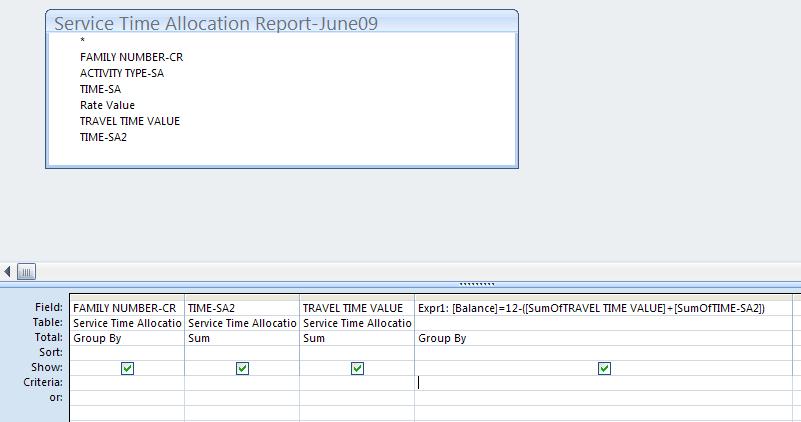Click the Total row label

(x=49, y=337)
